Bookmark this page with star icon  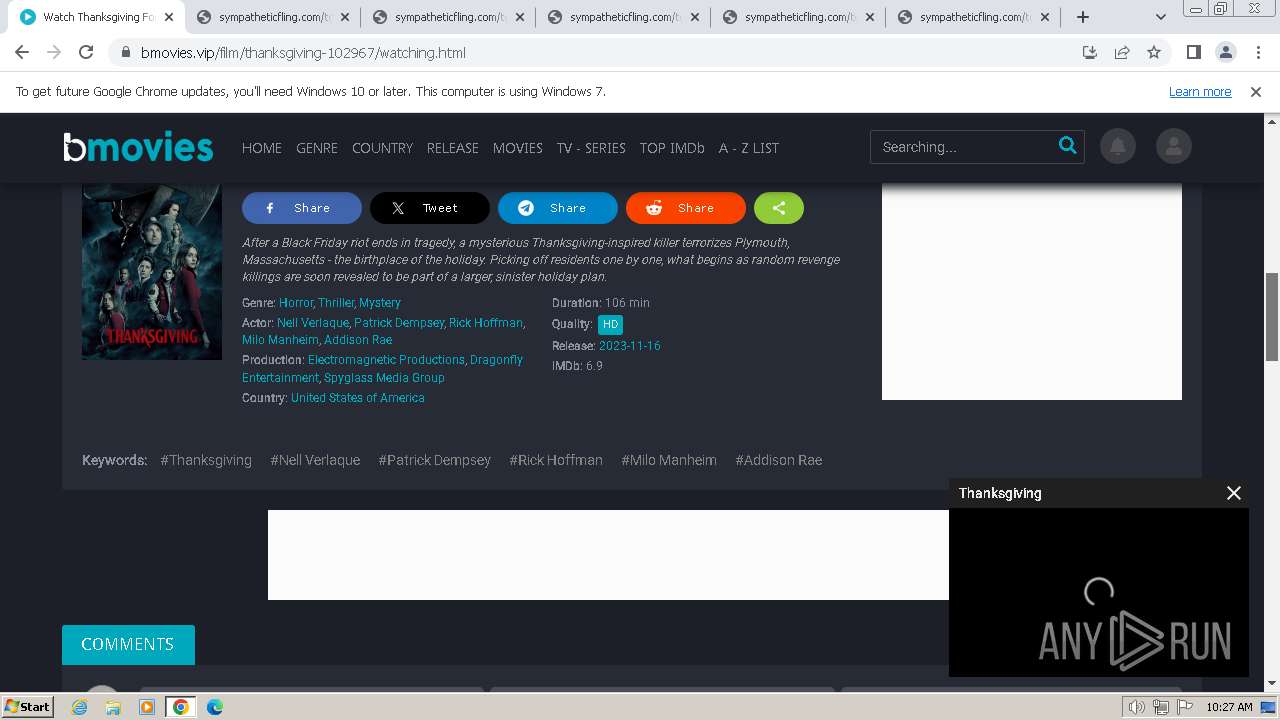tap(1154, 53)
